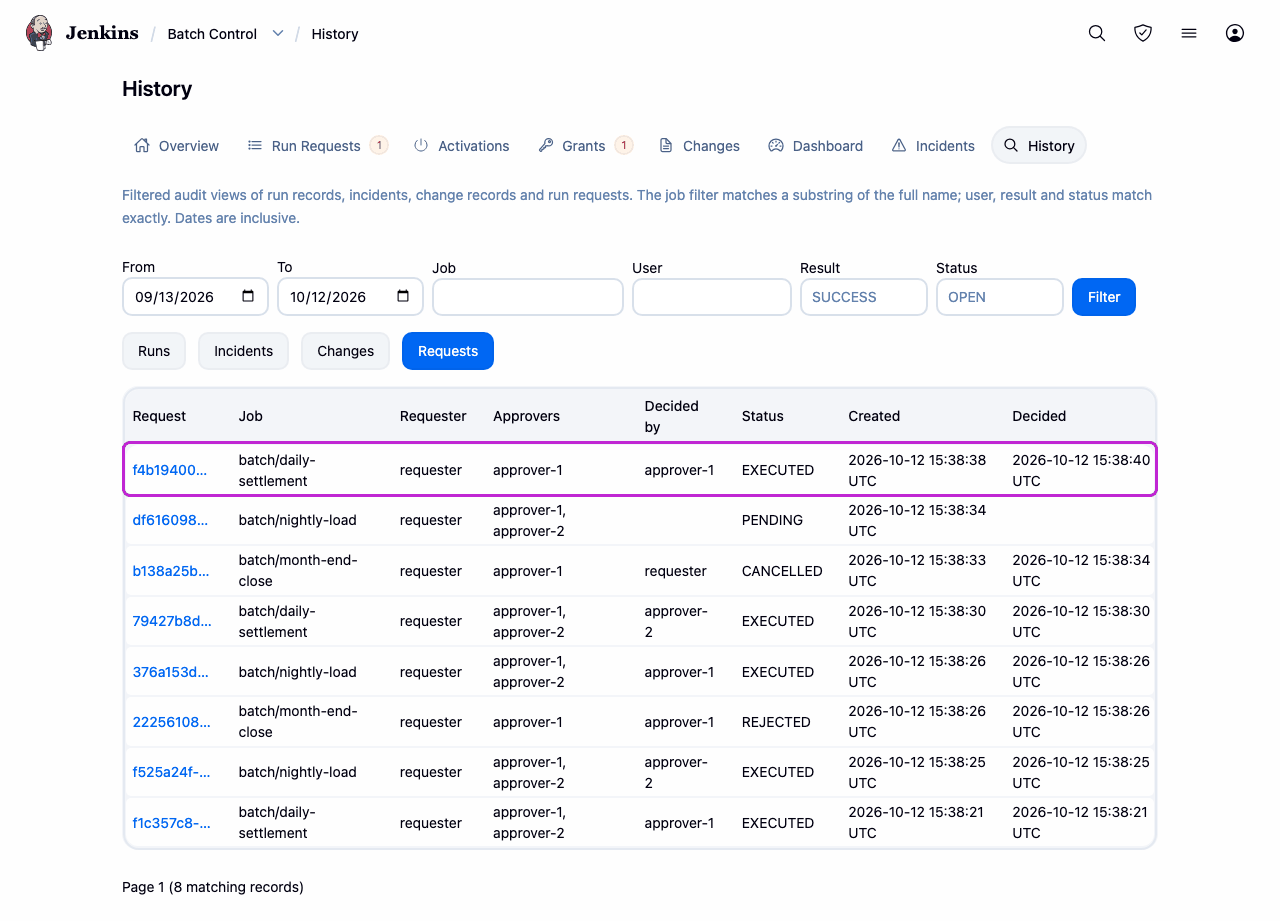Select the Requests view button
Image resolution: width=1280 pixels, height=921 pixels.
(x=448, y=351)
